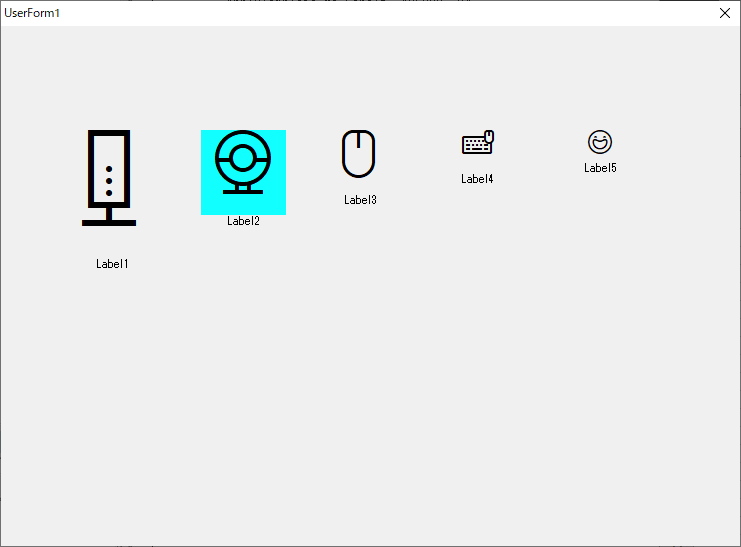The image size is (741, 547).
Task: Click the laughing smiley face icon
Action: 600,142
